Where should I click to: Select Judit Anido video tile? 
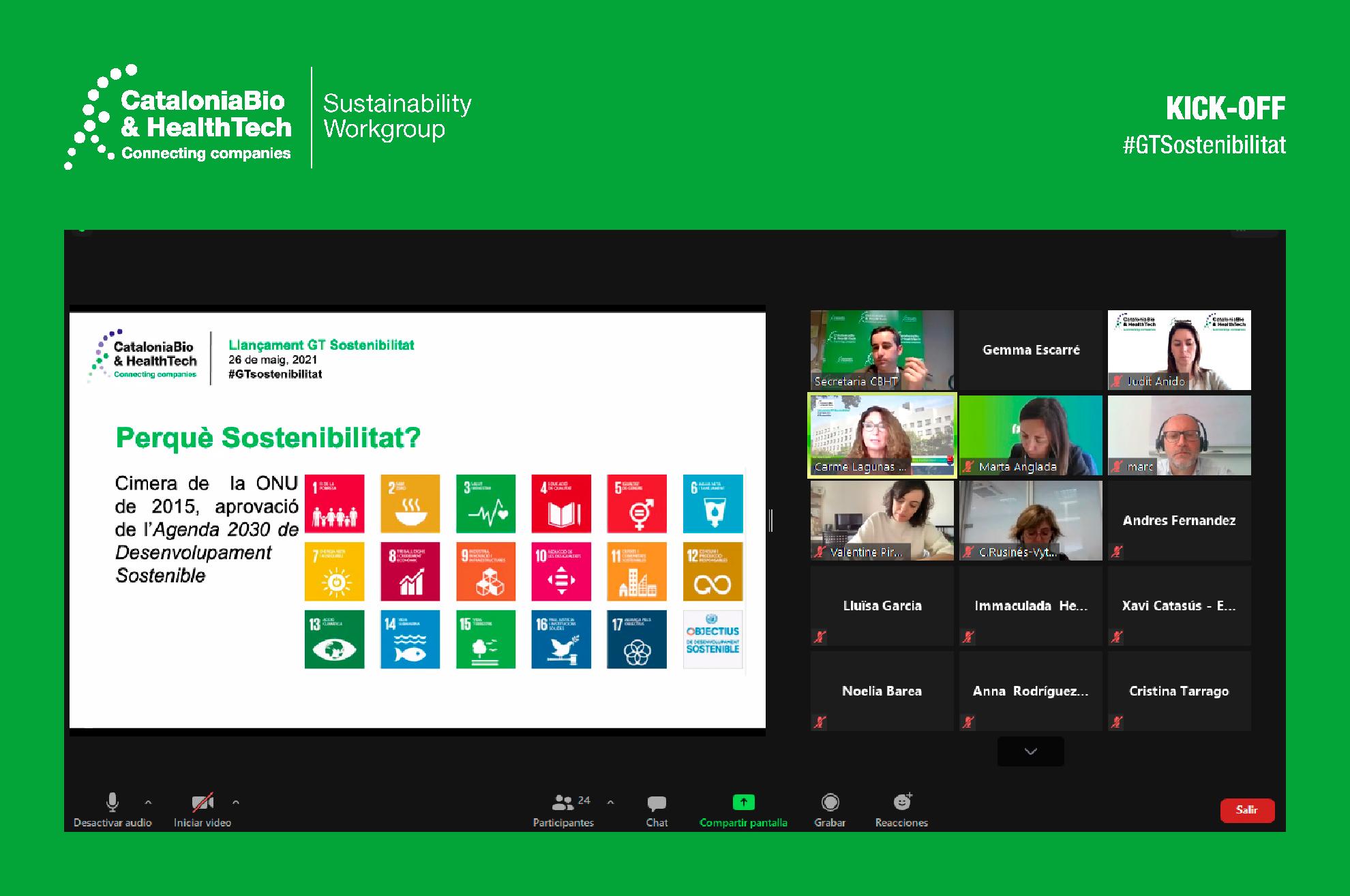[1180, 350]
